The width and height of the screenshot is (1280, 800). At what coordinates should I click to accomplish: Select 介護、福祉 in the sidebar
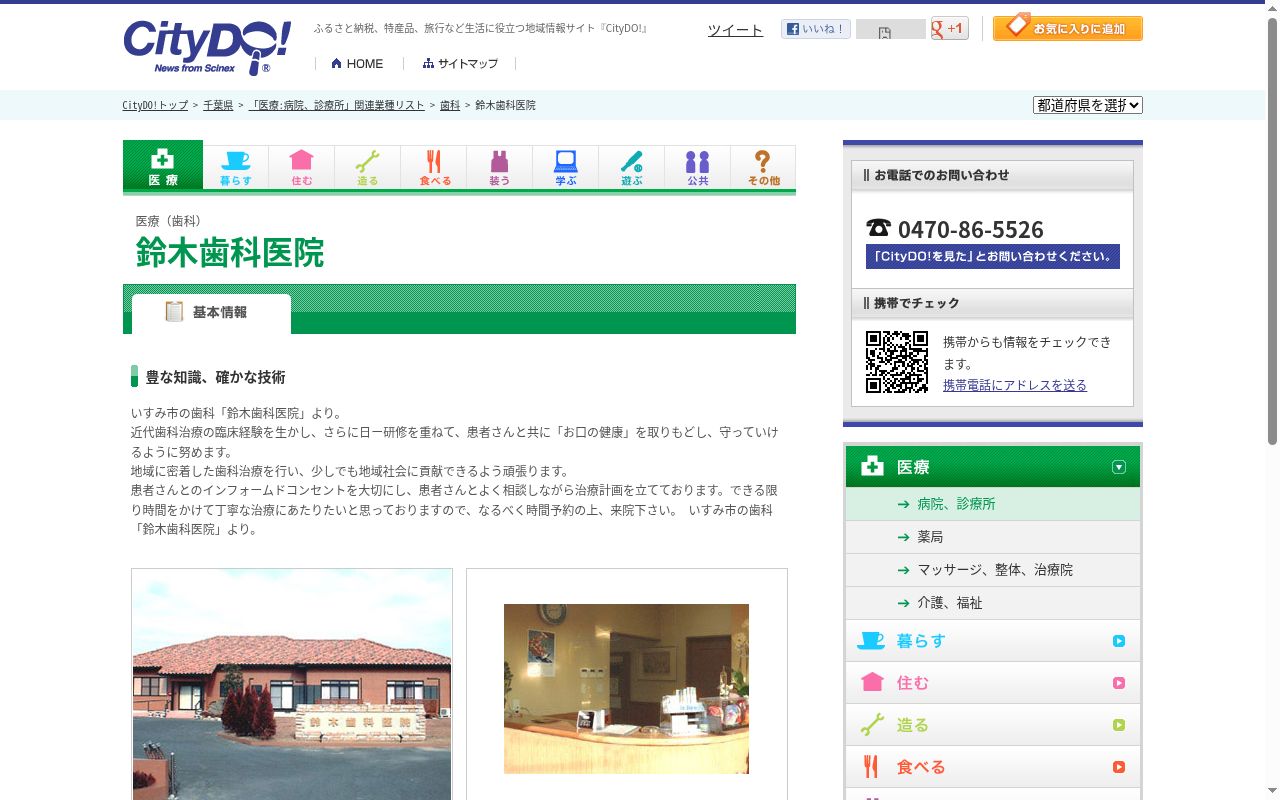coord(993,603)
